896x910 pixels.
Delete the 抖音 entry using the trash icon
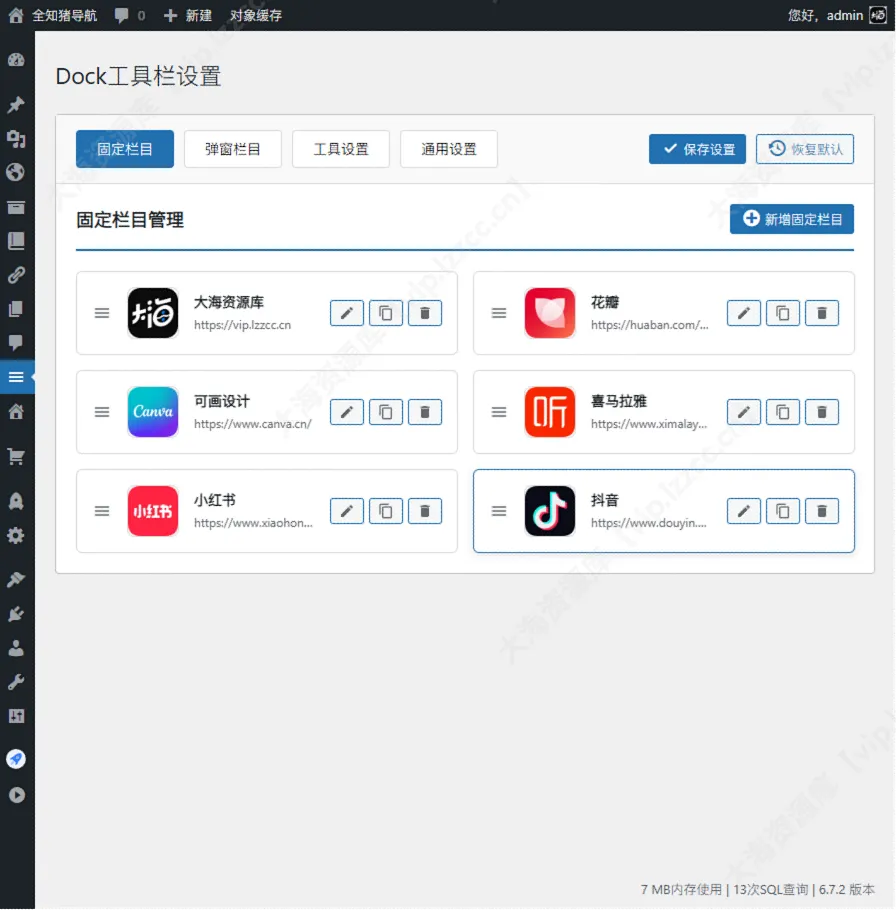821,511
